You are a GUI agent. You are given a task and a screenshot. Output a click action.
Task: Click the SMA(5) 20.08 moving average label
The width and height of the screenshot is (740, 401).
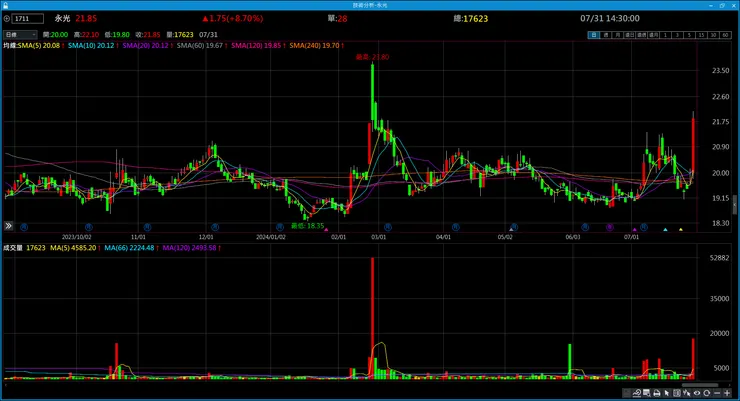tap(41, 45)
